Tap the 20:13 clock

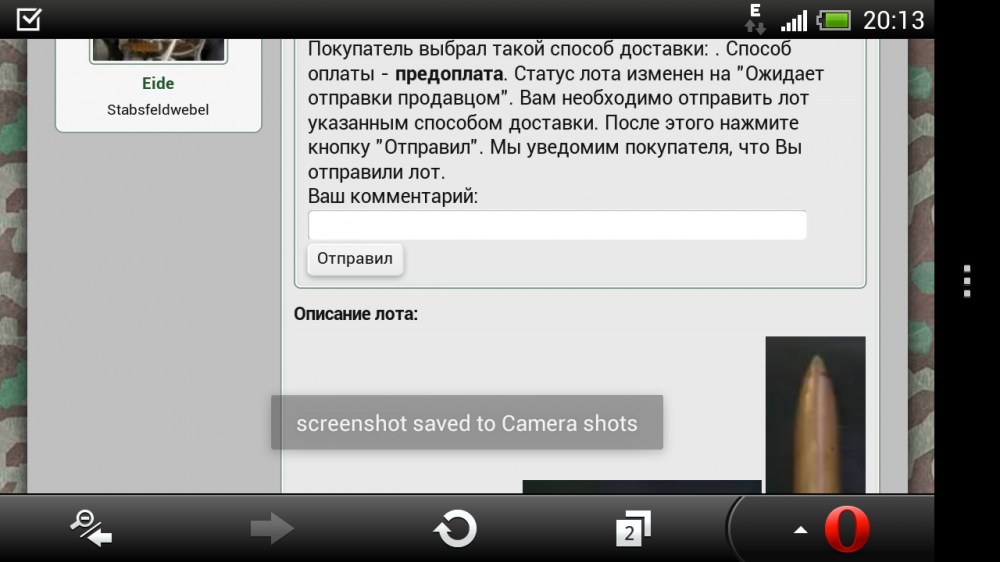pyautogui.click(x=893, y=20)
